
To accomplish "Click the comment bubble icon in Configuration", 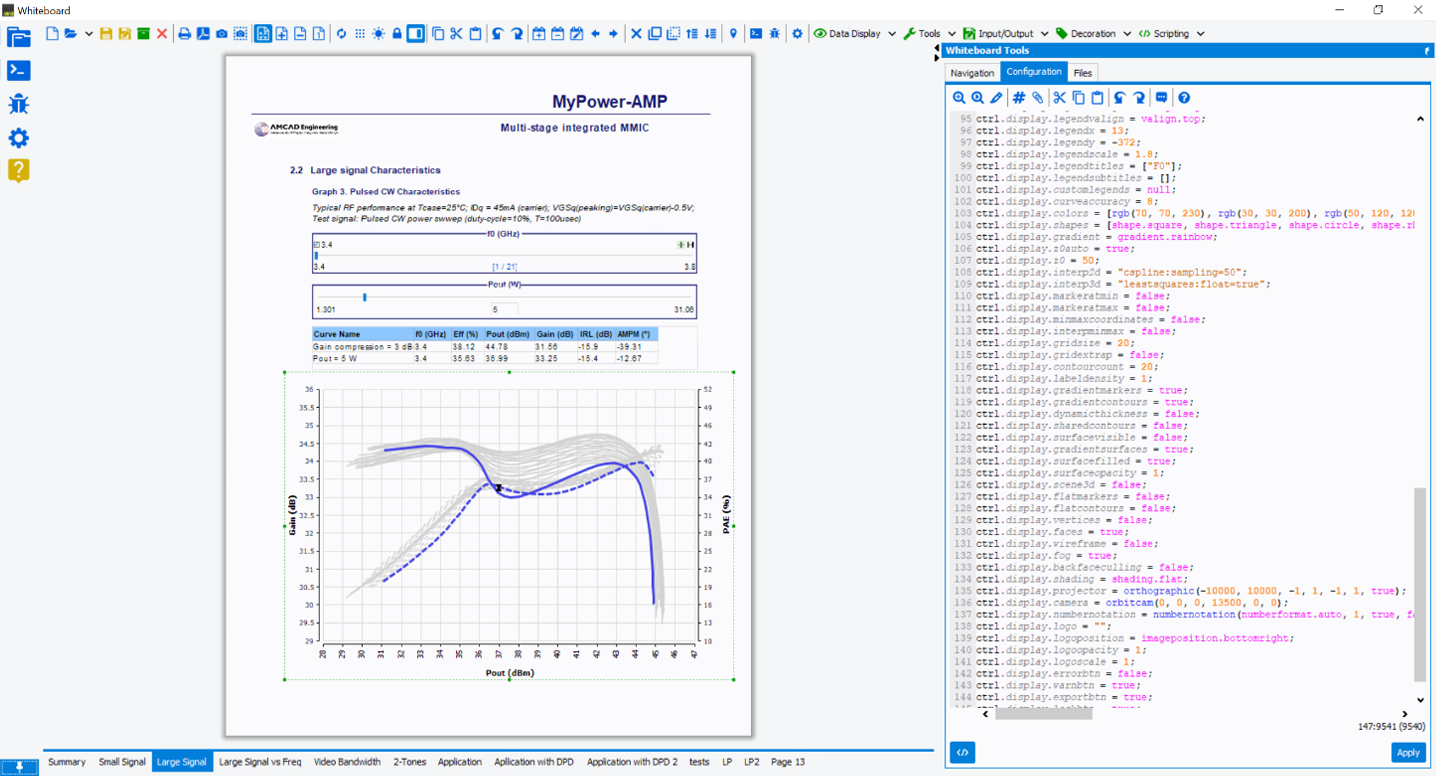I will click(x=1161, y=98).
